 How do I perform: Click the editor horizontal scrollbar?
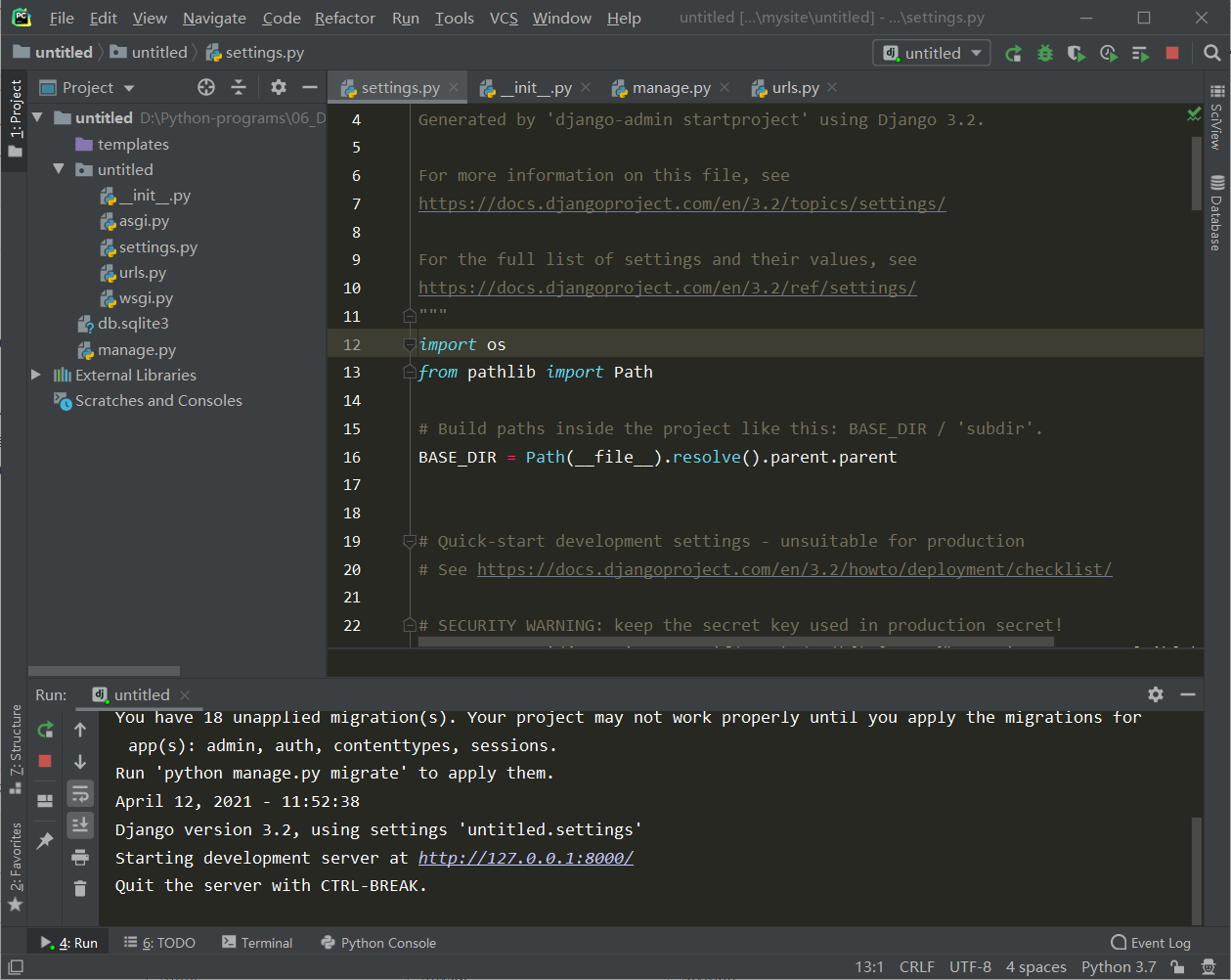(x=735, y=643)
